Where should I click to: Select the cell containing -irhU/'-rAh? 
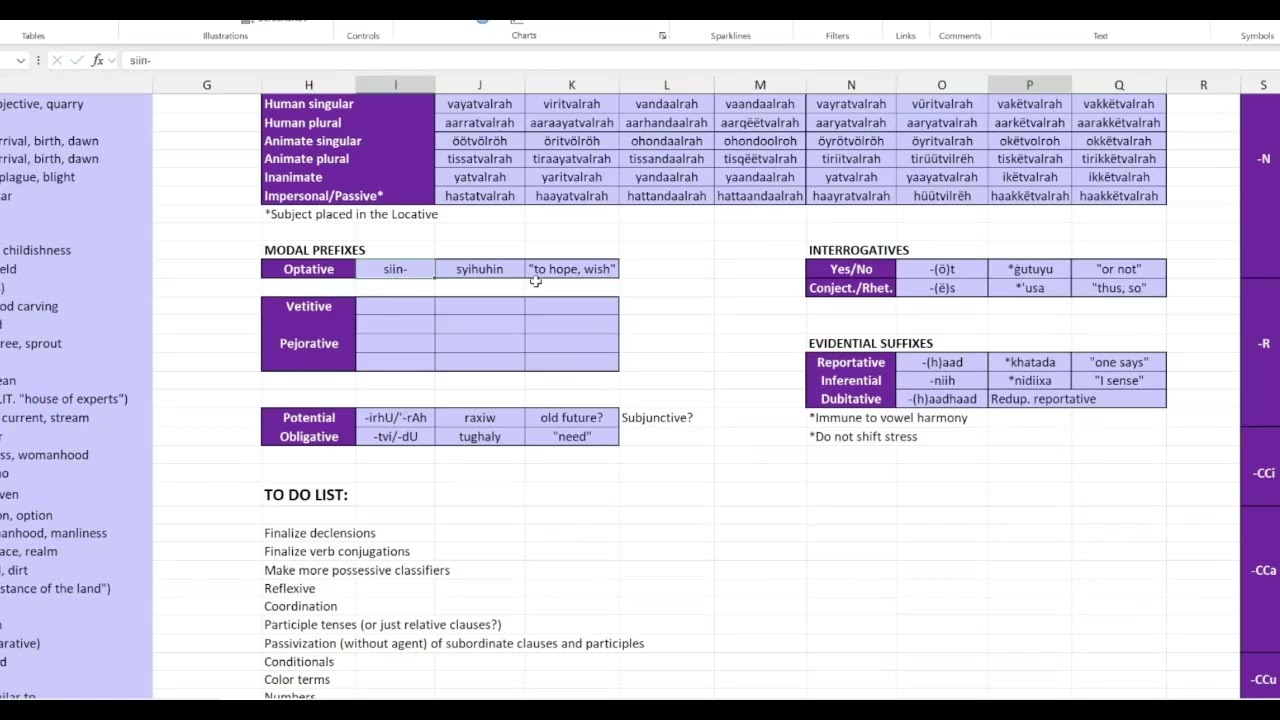tap(395, 417)
